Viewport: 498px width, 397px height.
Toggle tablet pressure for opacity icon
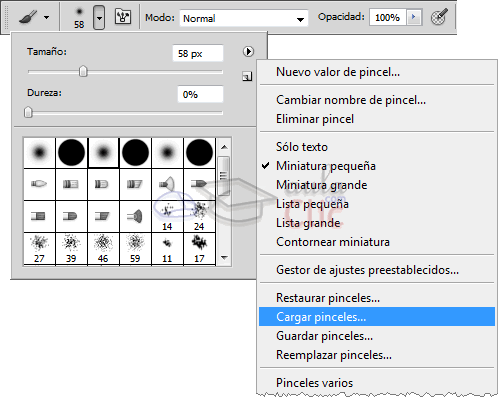439,17
